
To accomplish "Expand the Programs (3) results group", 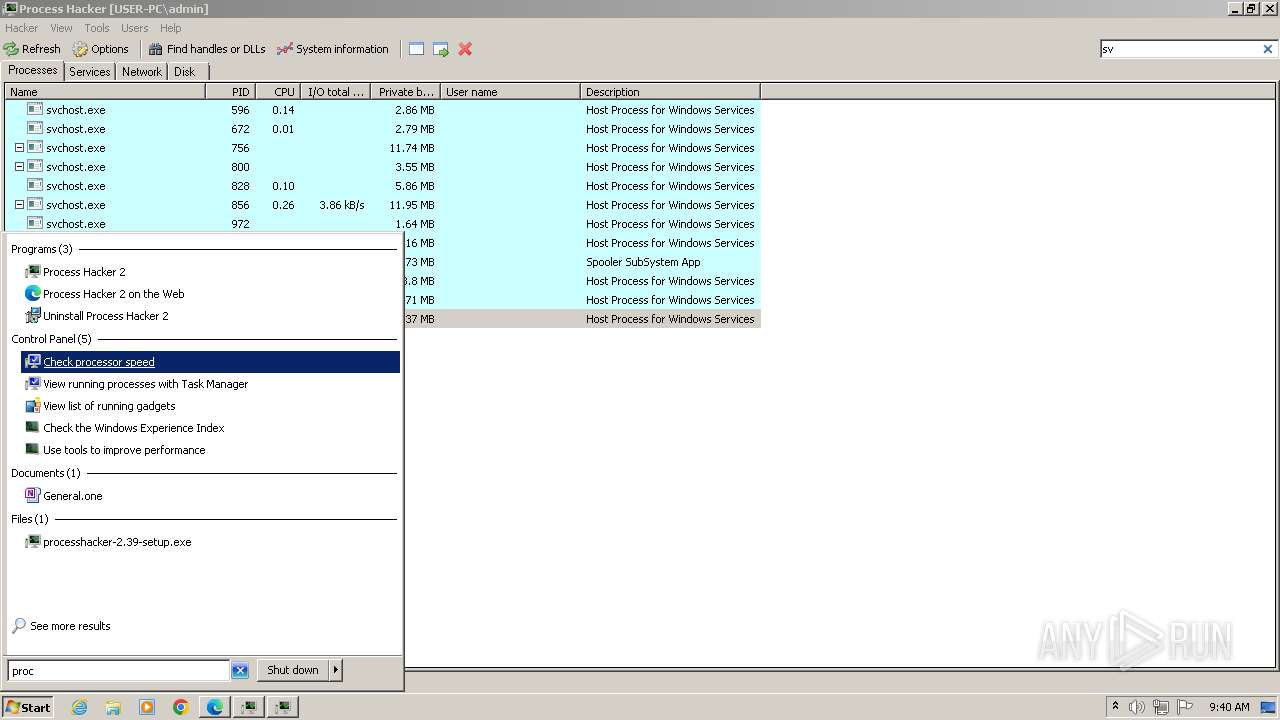I will (x=42, y=249).
